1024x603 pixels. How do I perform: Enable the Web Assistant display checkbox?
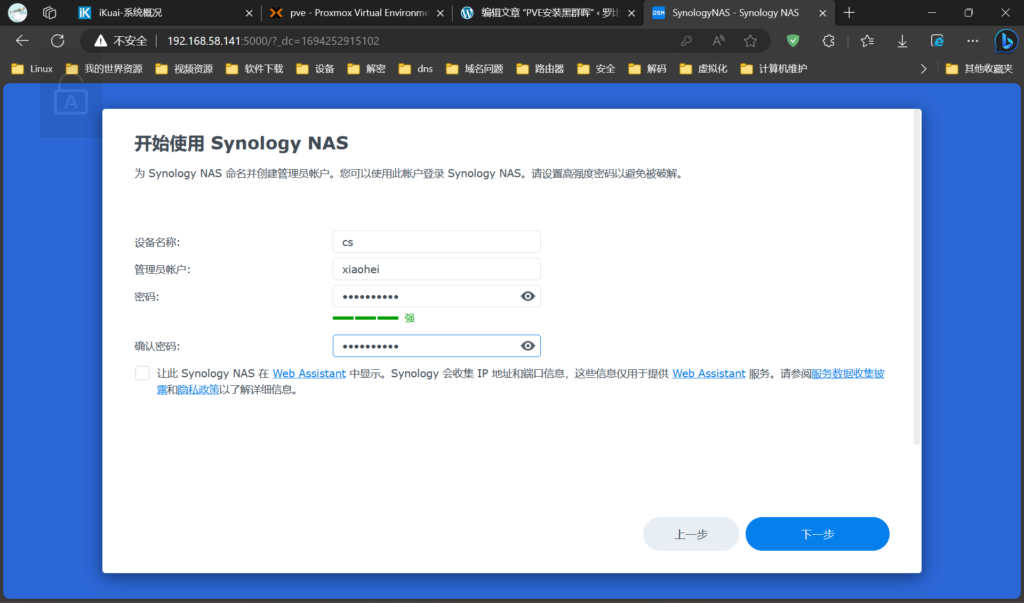[141, 373]
